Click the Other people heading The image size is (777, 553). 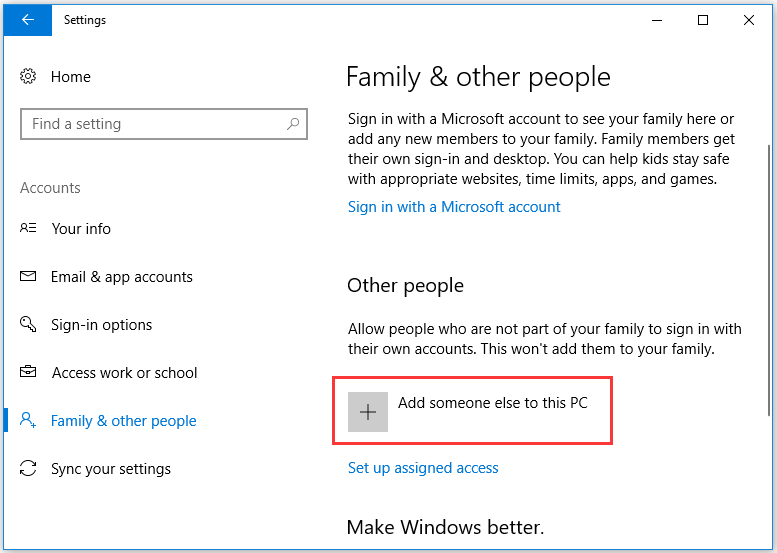tap(405, 286)
